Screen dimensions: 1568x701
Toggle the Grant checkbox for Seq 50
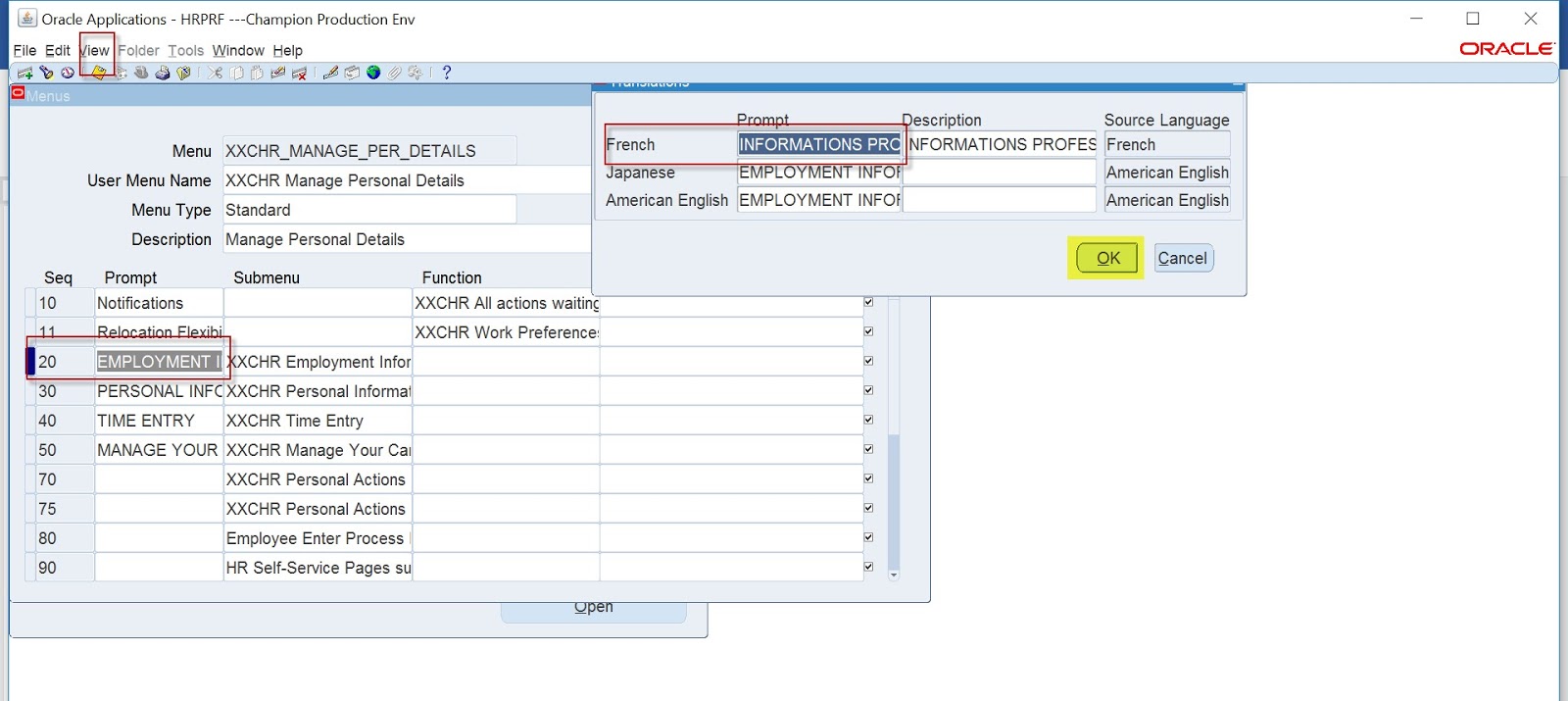point(868,449)
